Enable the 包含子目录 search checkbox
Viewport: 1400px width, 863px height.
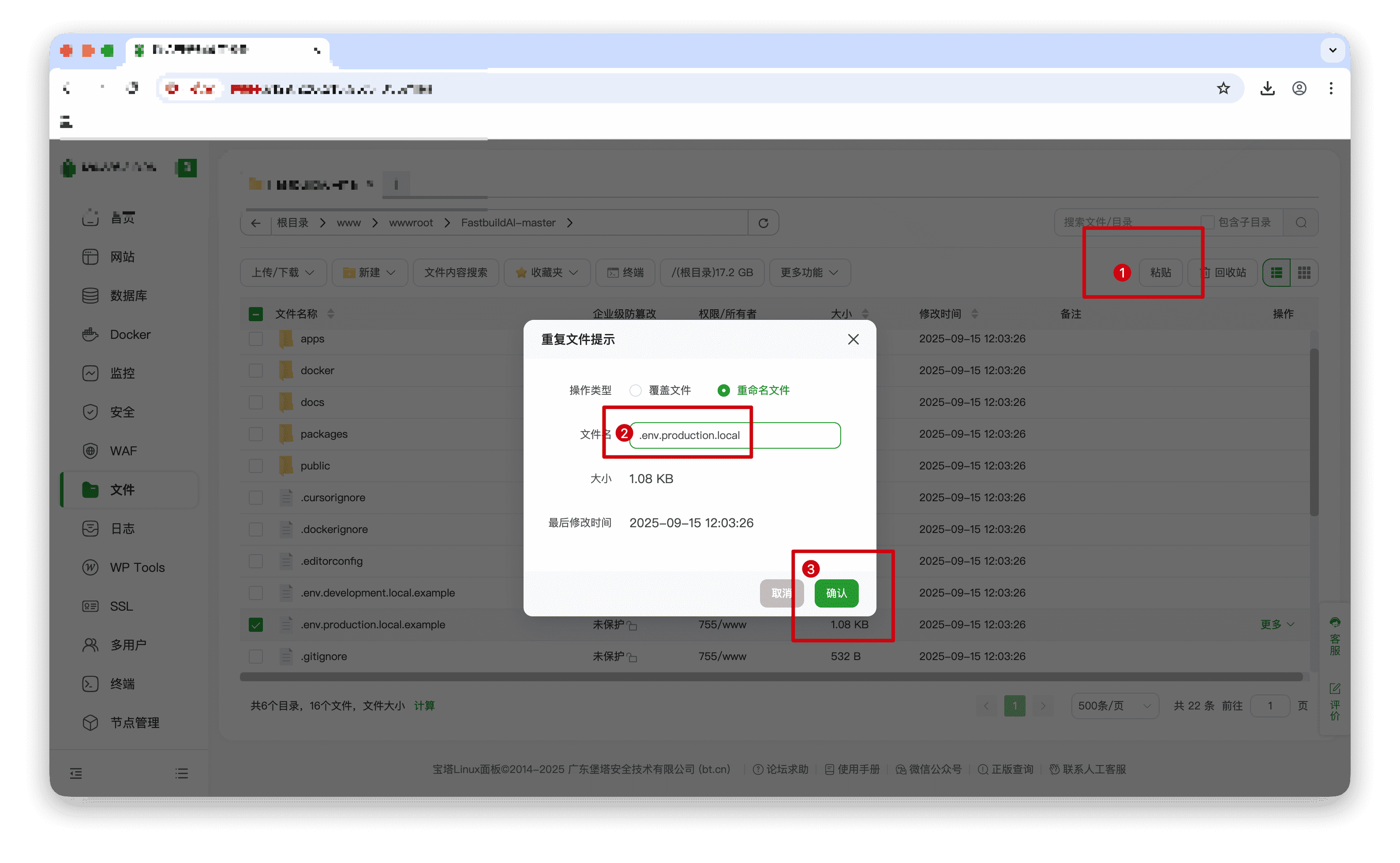pyautogui.click(x=1207, y=222)
